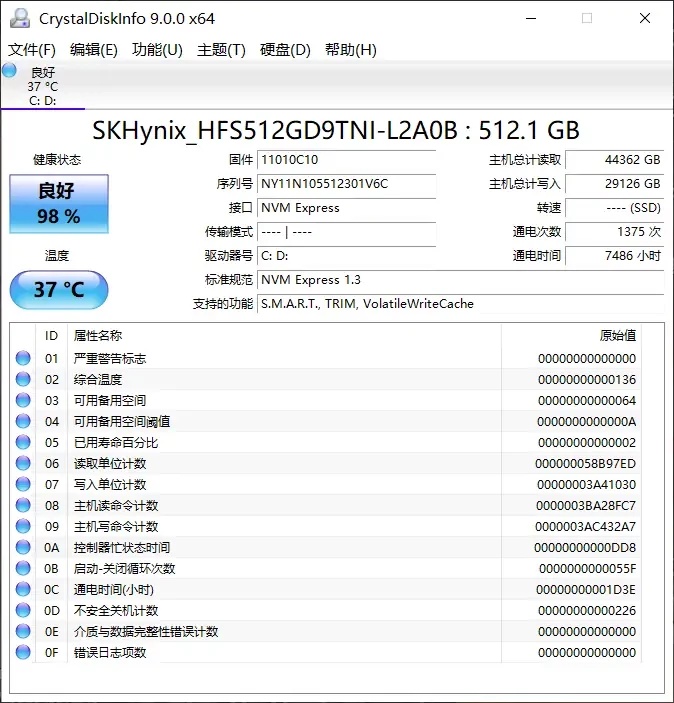The image size is (674, 703).
Task: Close the CrystalDiskInfo window
Action: (x=645, y=18)
